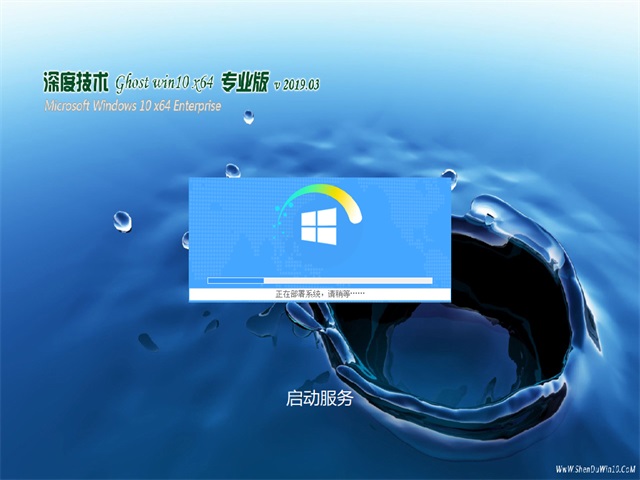Click 'Microsoft Windows 10 x64 Enterprise' subtitle
640x480 pixels.
pyautogui.click(x=133, y=106)
